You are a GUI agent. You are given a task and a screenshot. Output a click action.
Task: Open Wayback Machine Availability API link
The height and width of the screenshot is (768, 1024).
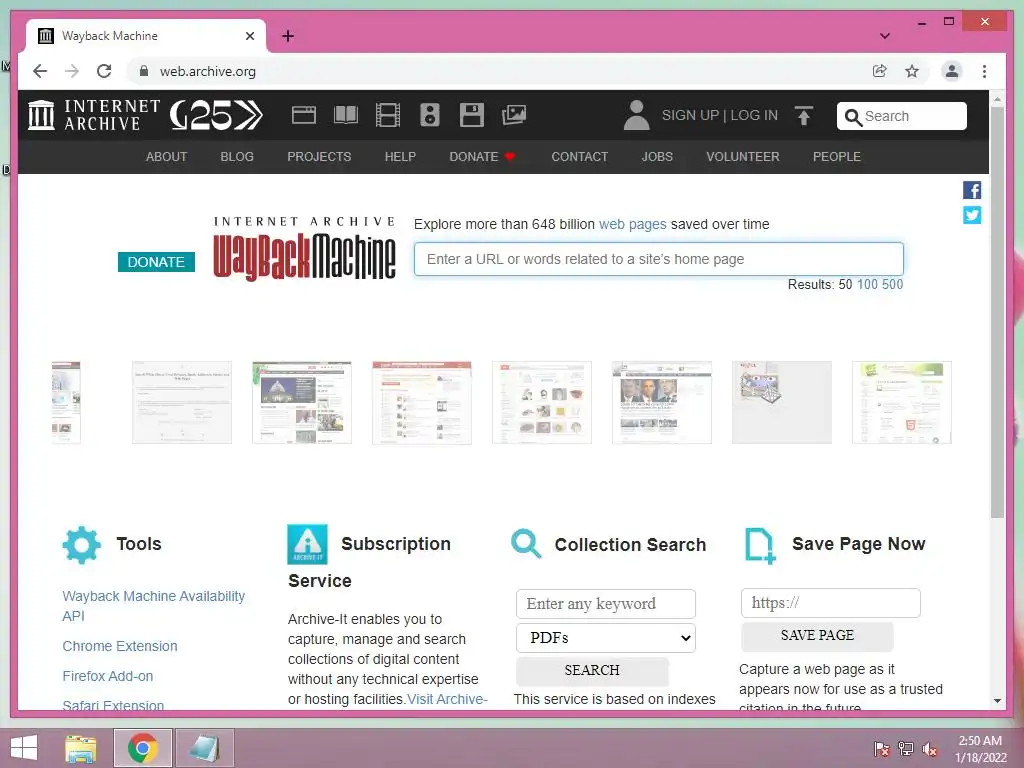point(153,606)
